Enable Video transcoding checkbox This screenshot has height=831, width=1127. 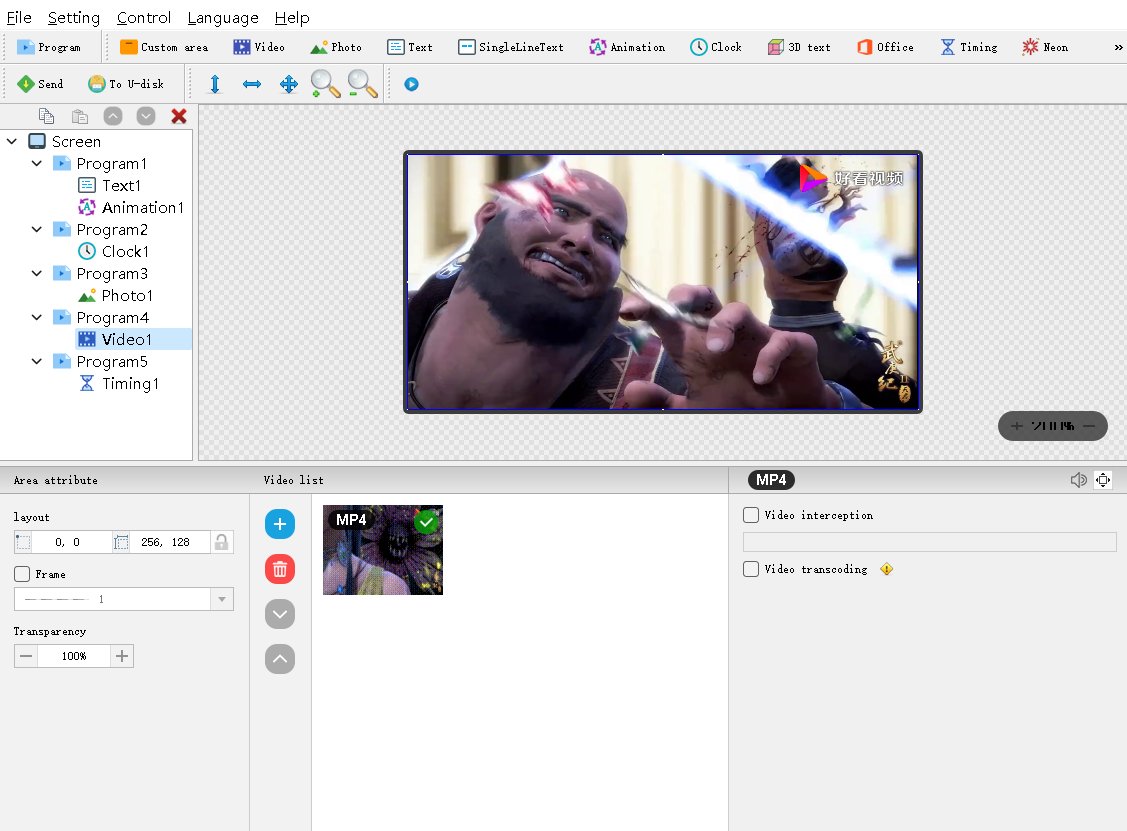click(x=751, y=569)
